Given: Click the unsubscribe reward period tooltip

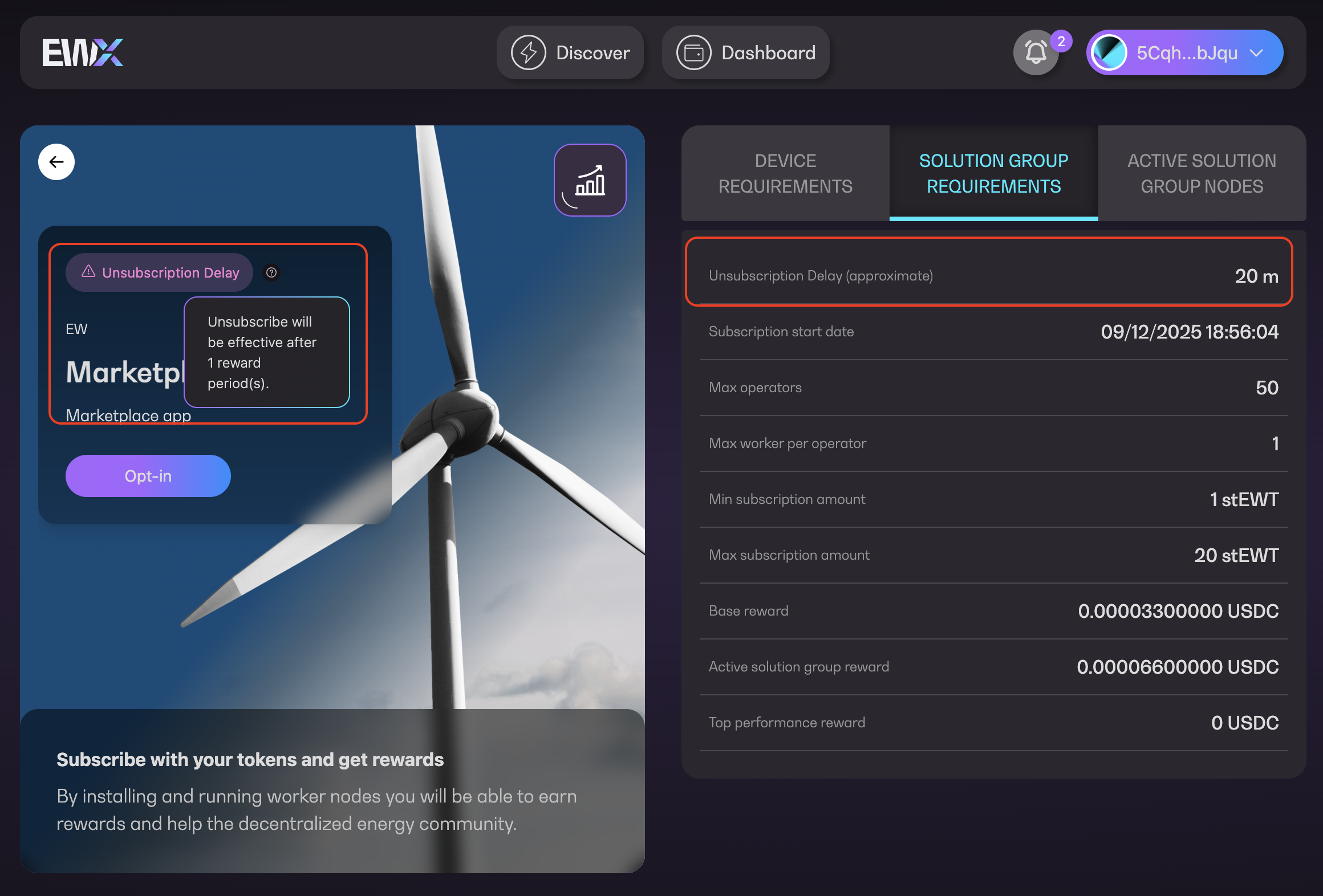Looking at the screenshot, I should click(x=266, y=352).
